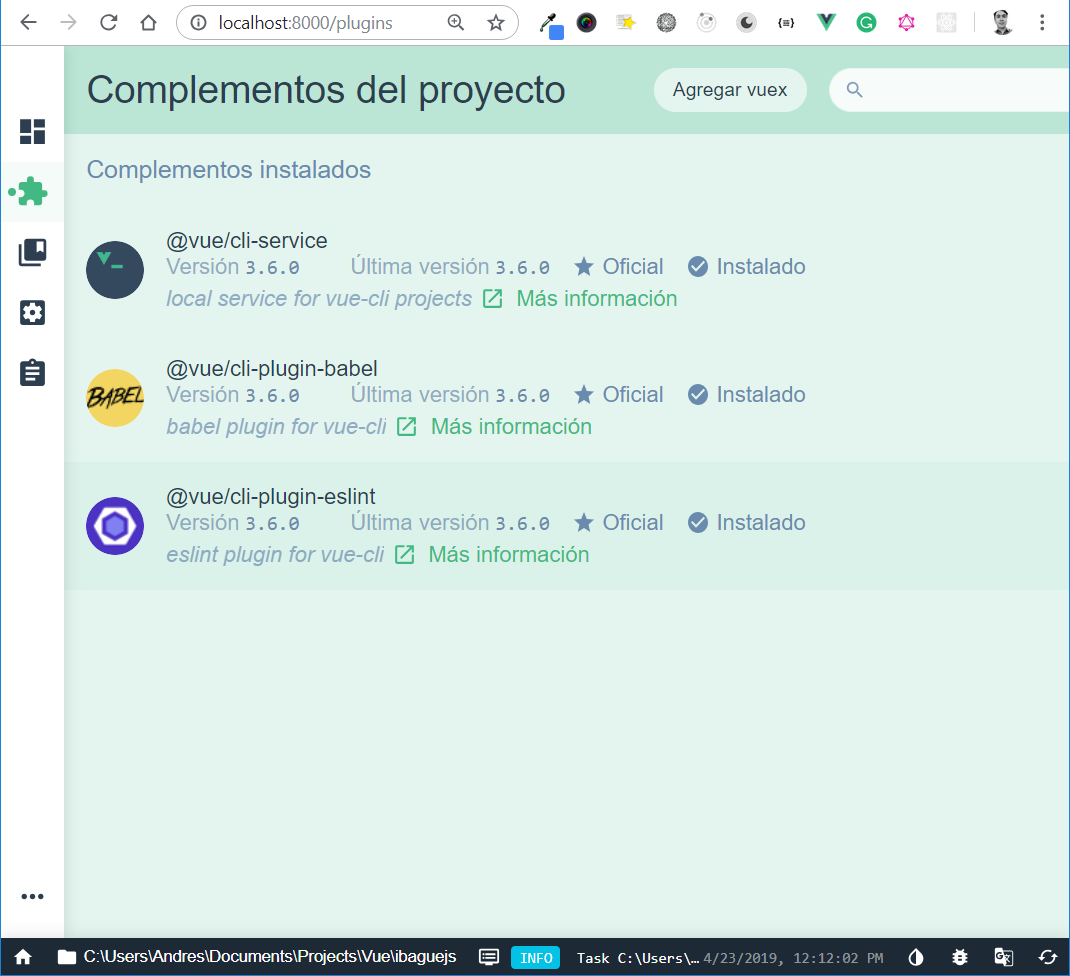Click the ESLint plugin logo

pyautogui.click(x=115, y=526)
